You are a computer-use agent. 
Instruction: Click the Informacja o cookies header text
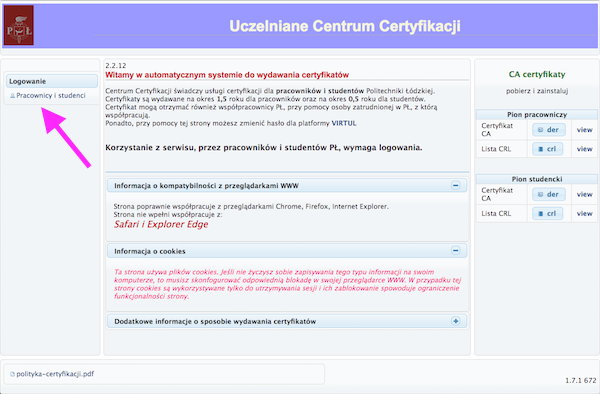pyautogui.click(x=150, y=251)
